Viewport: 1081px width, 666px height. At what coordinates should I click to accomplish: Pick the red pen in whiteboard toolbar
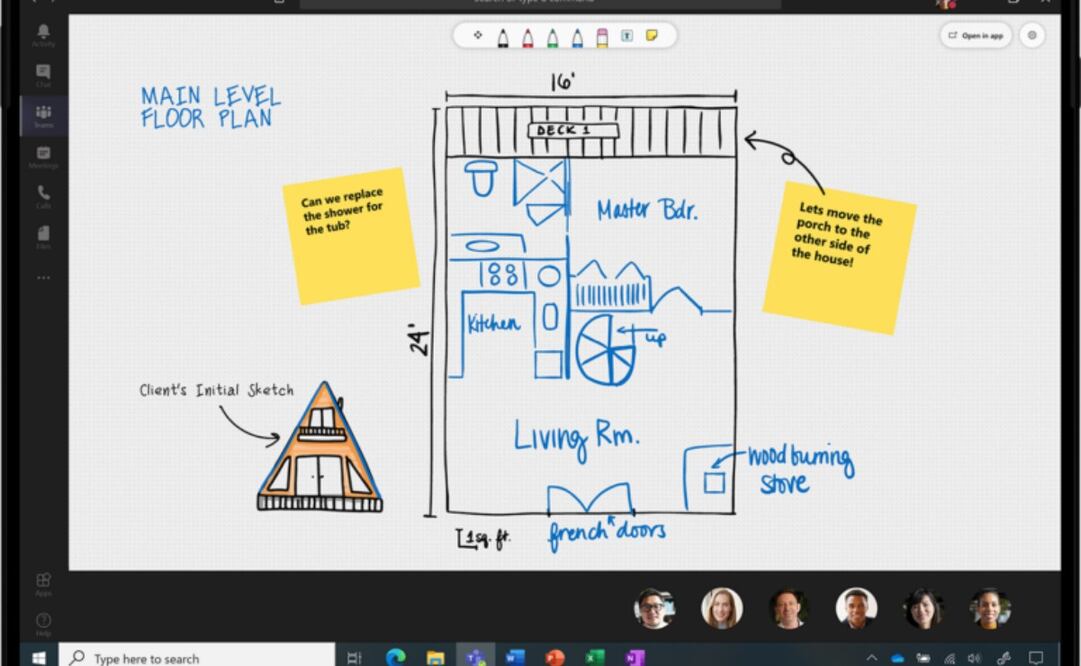click(528, 37)
